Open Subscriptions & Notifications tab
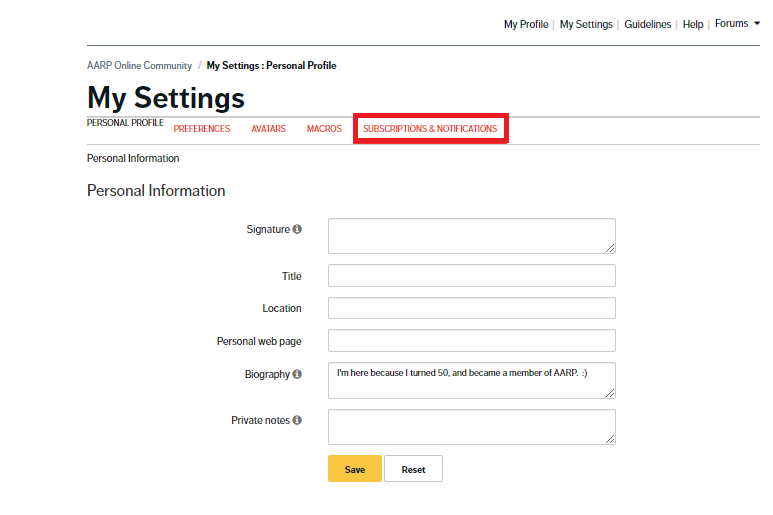 [430, 129]
